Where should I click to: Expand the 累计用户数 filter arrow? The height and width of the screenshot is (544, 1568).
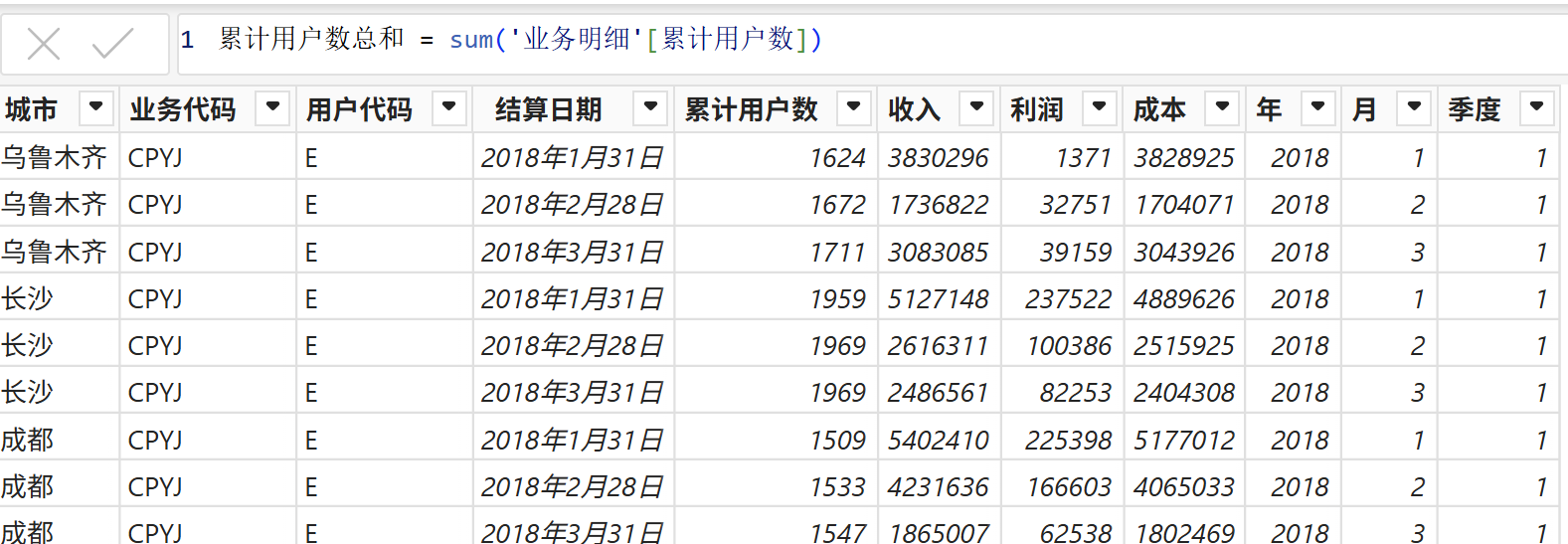(854, 106)
